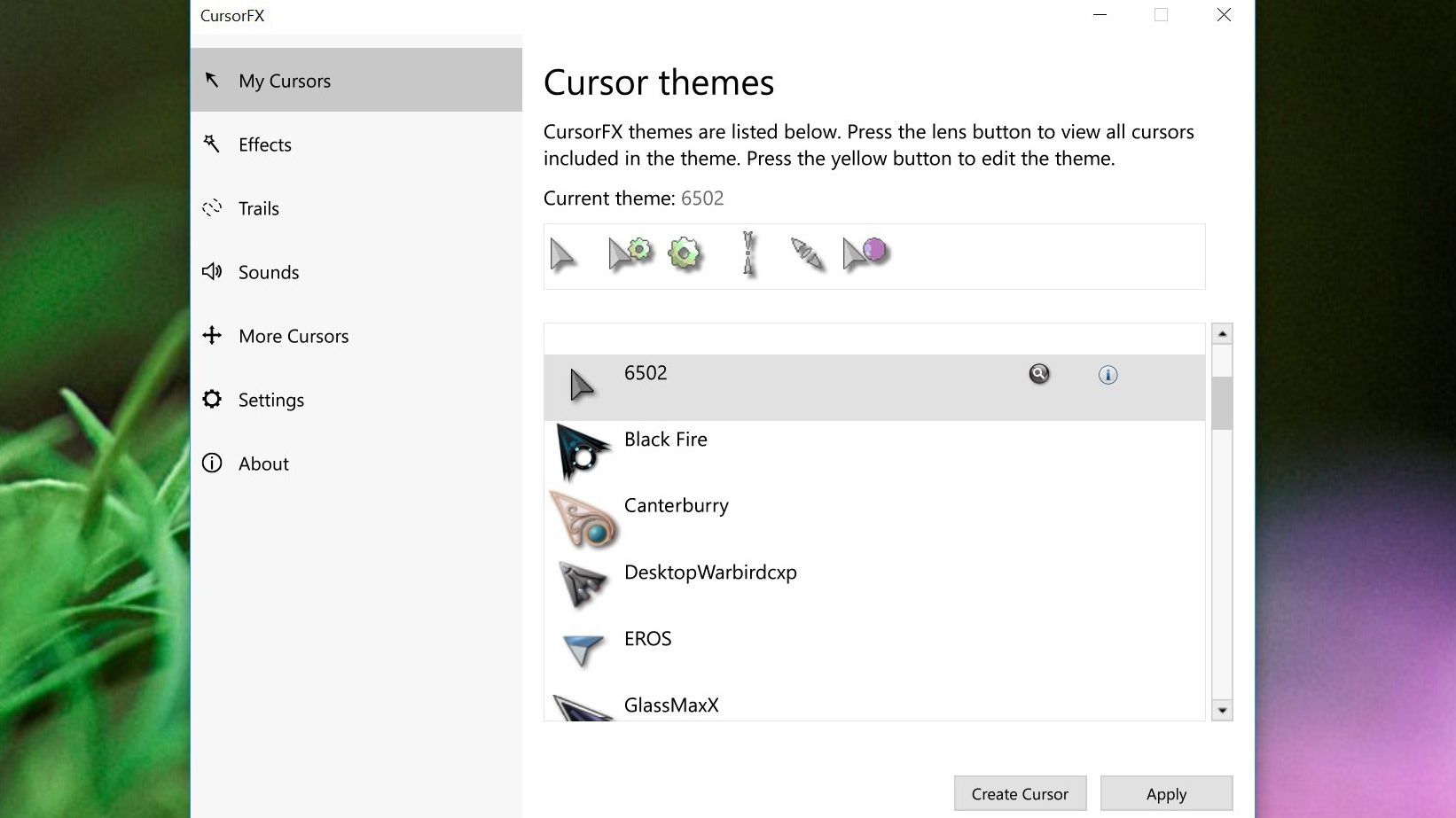Click the 6502 theme arrow thumbnail
The width and height of the screenshot is (1456, 818).
pyautogui.click(x=582, y=386)
